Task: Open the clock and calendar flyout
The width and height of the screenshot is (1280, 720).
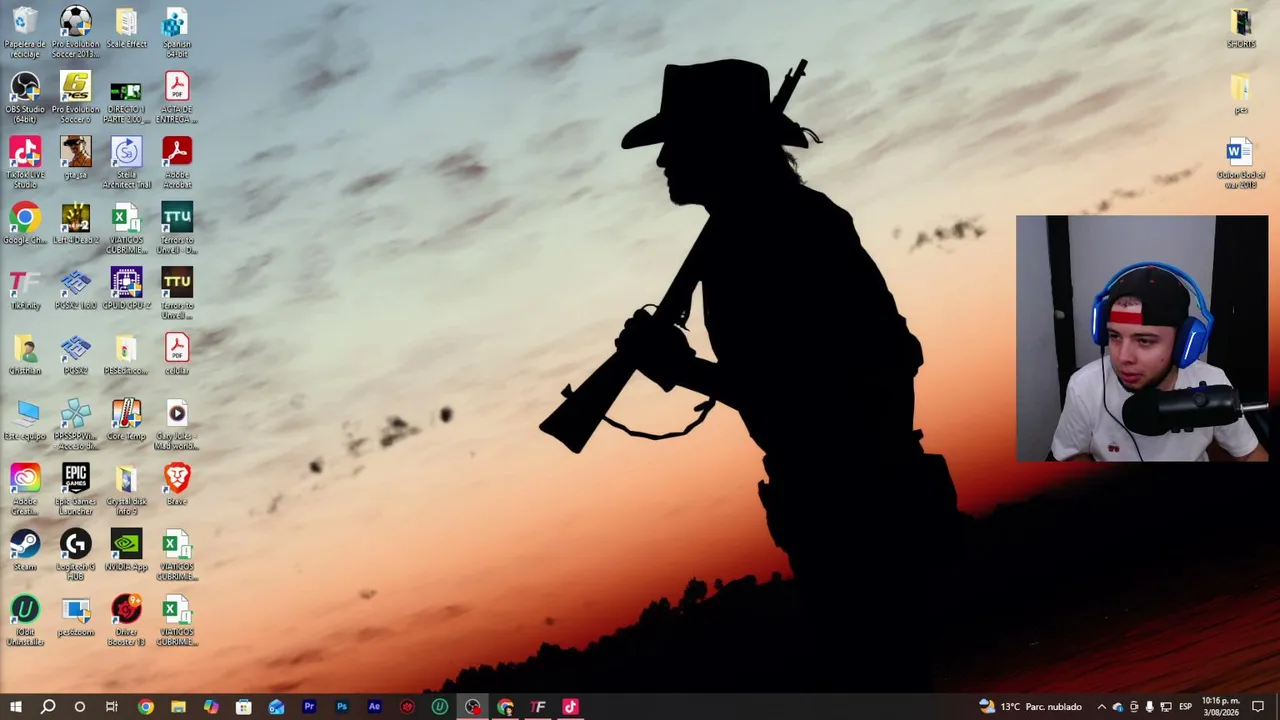Action: pyautogui.click(x=1220, y=707)
